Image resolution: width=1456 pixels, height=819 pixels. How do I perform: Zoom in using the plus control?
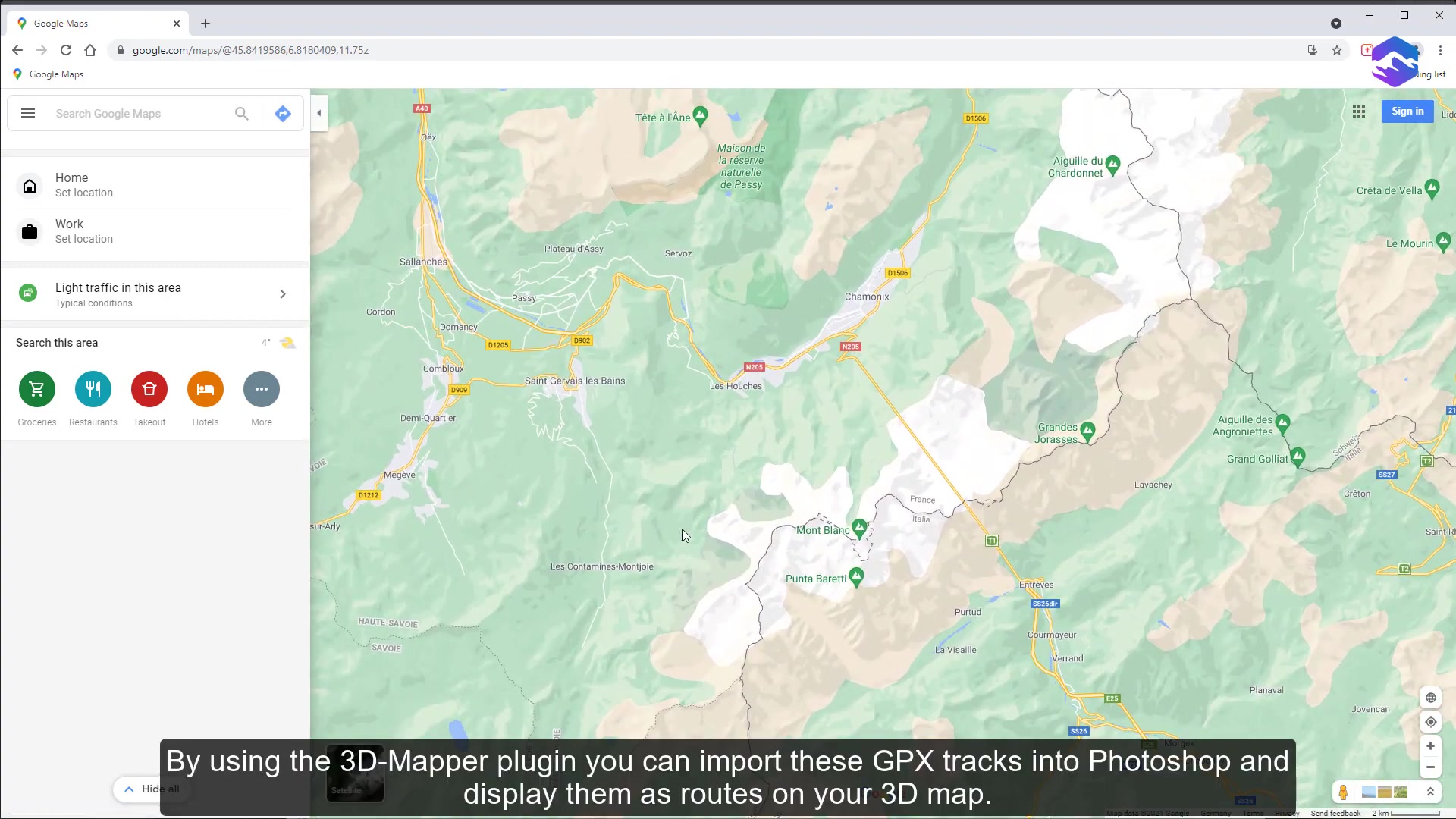pos(1430,746)
